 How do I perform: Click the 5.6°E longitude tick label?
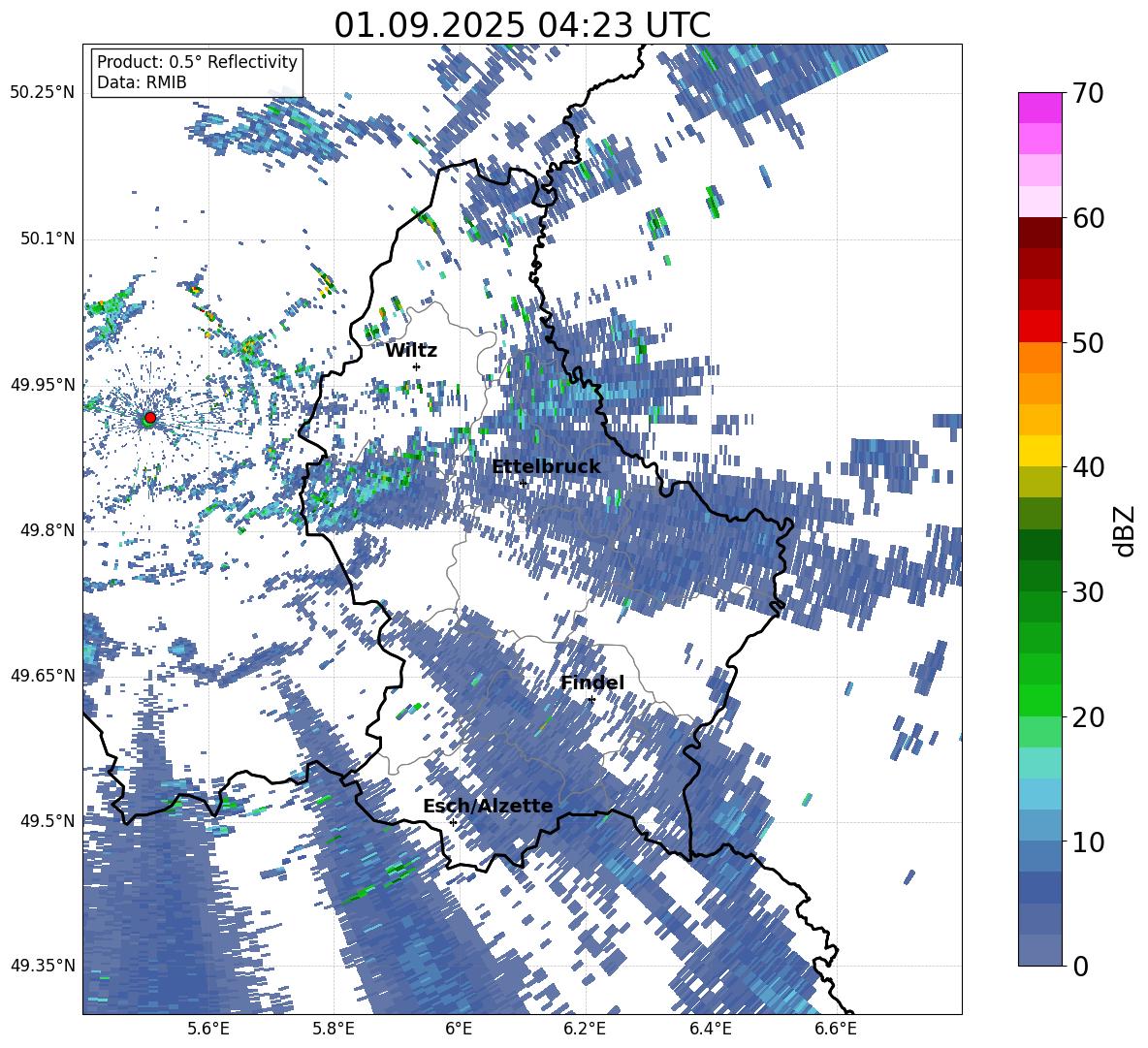[208, 1029]
